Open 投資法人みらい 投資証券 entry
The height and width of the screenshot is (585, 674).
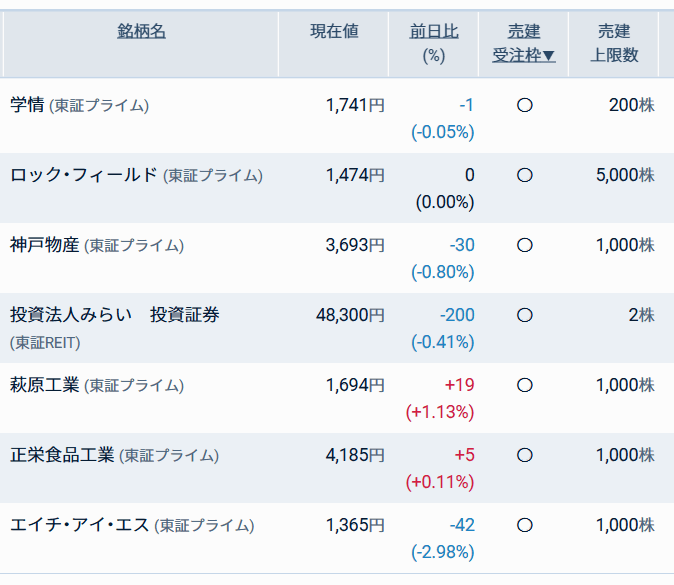pos(114,315)
